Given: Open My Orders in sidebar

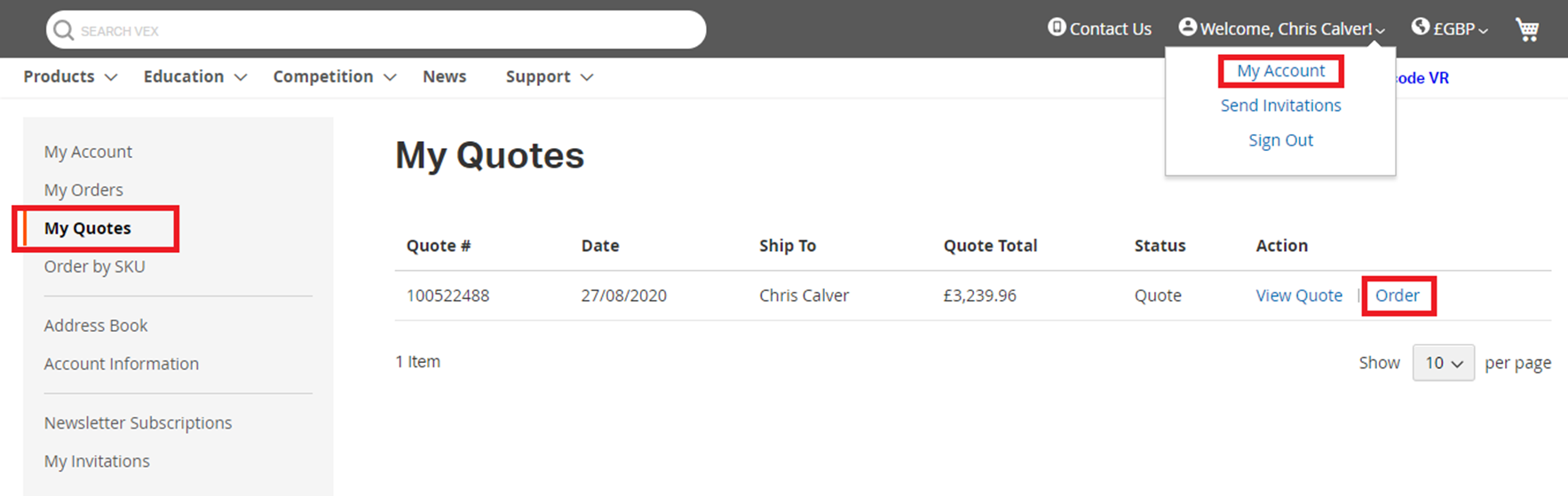Looking at the screenshot, I should [83, 190].
